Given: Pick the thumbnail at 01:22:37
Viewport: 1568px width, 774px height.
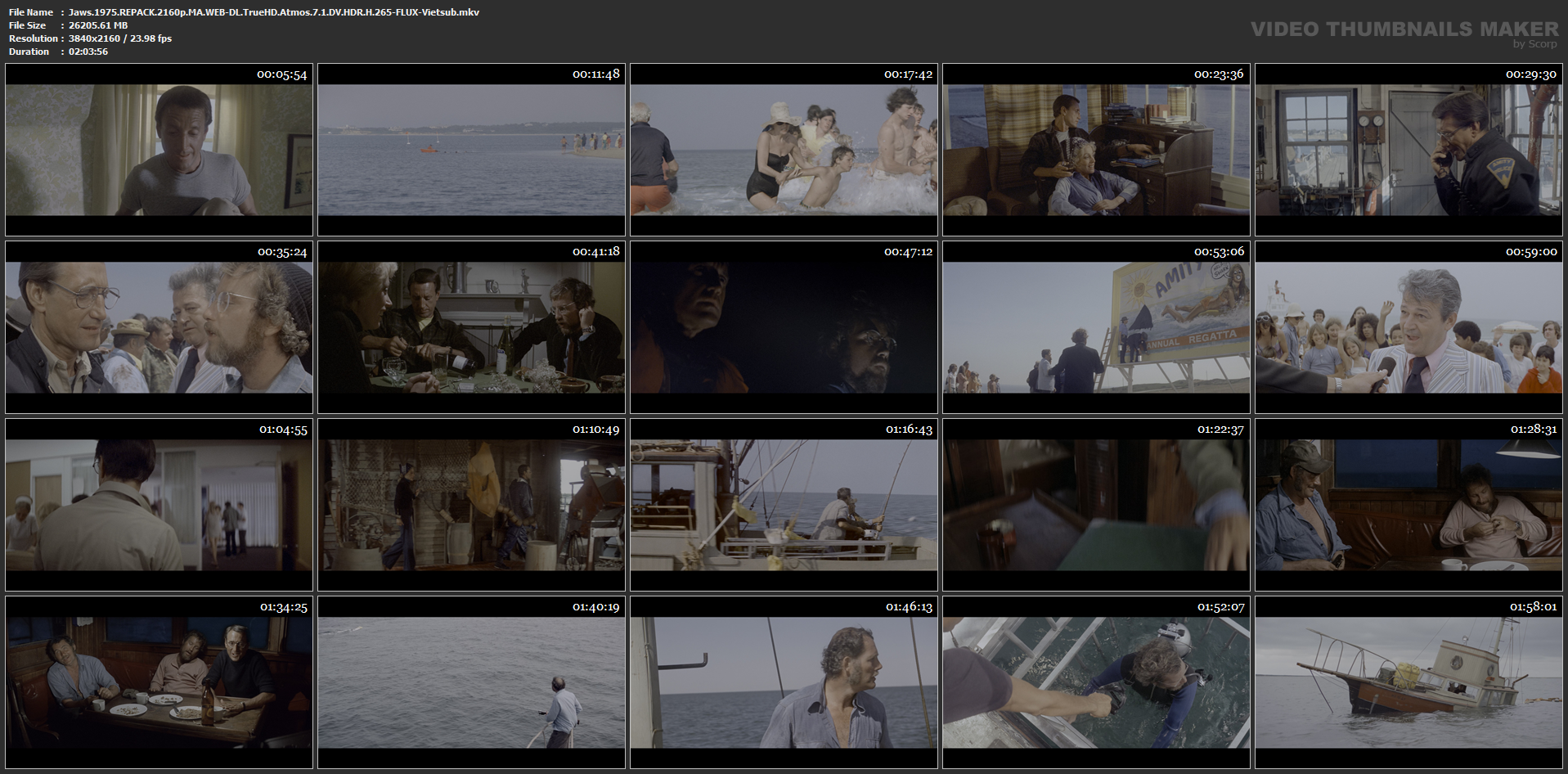Looking at the screenshot, I should 1096,505.
